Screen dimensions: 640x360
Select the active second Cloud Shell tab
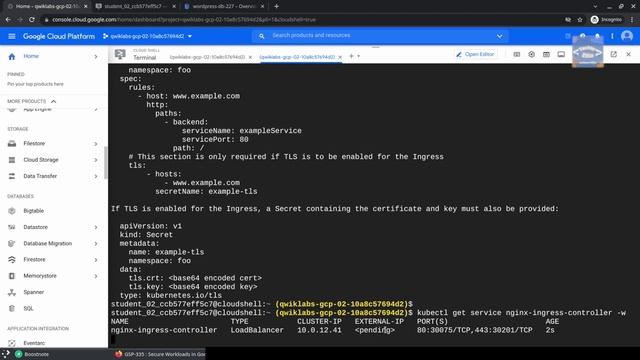point(297,57)
